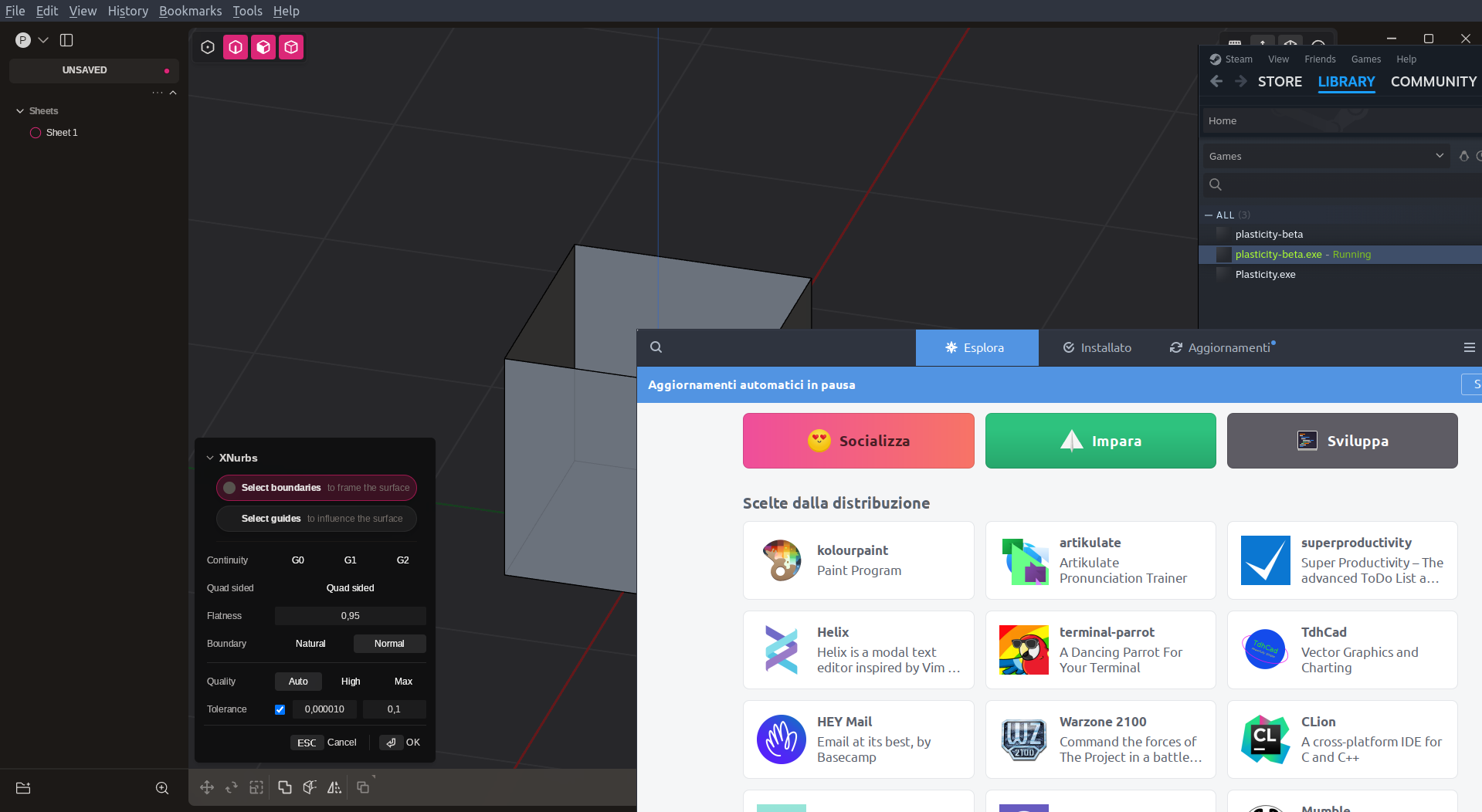Toggle control-point selection mode hexagon icon
Image resolution: width=1482 pixels, height=812 pixels.
(208, 47)
